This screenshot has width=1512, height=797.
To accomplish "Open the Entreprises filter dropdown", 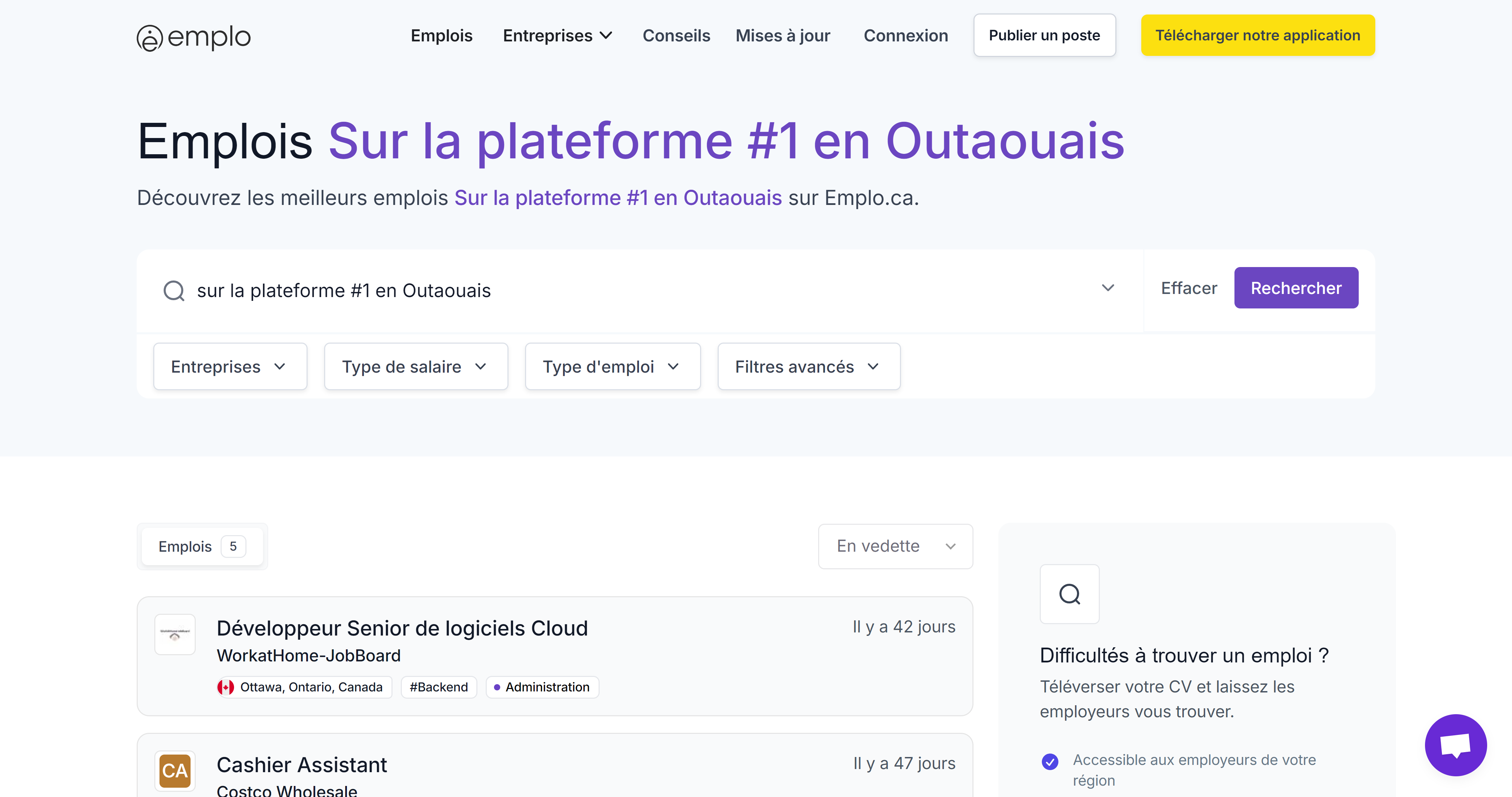I will (230, 366).
